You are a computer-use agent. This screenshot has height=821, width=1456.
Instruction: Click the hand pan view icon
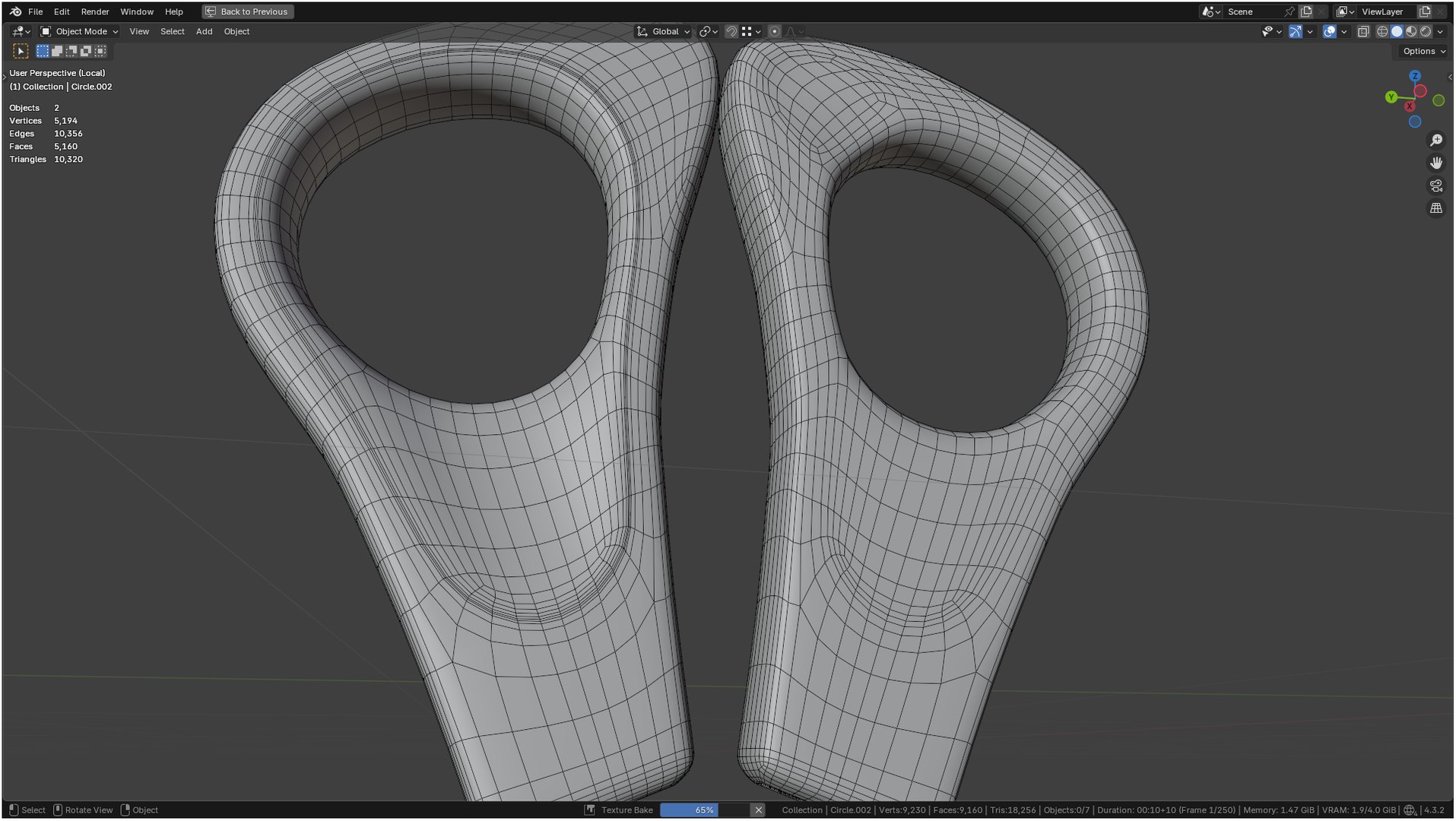point(1435,163)
